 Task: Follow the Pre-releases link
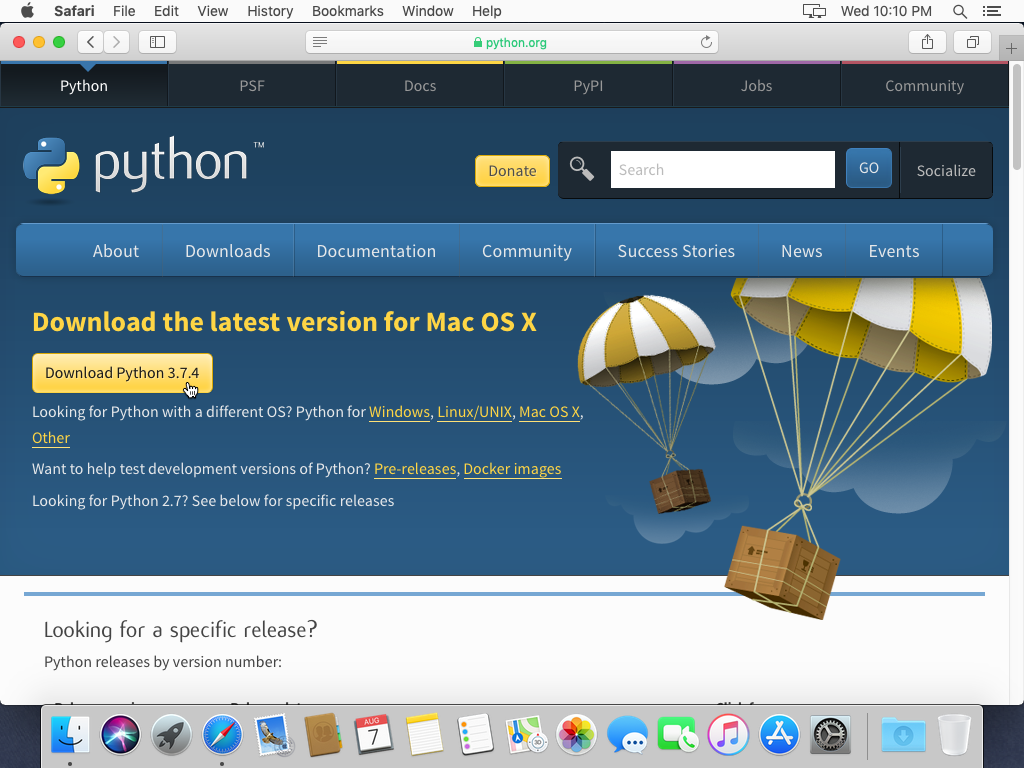tap(415, 469)
